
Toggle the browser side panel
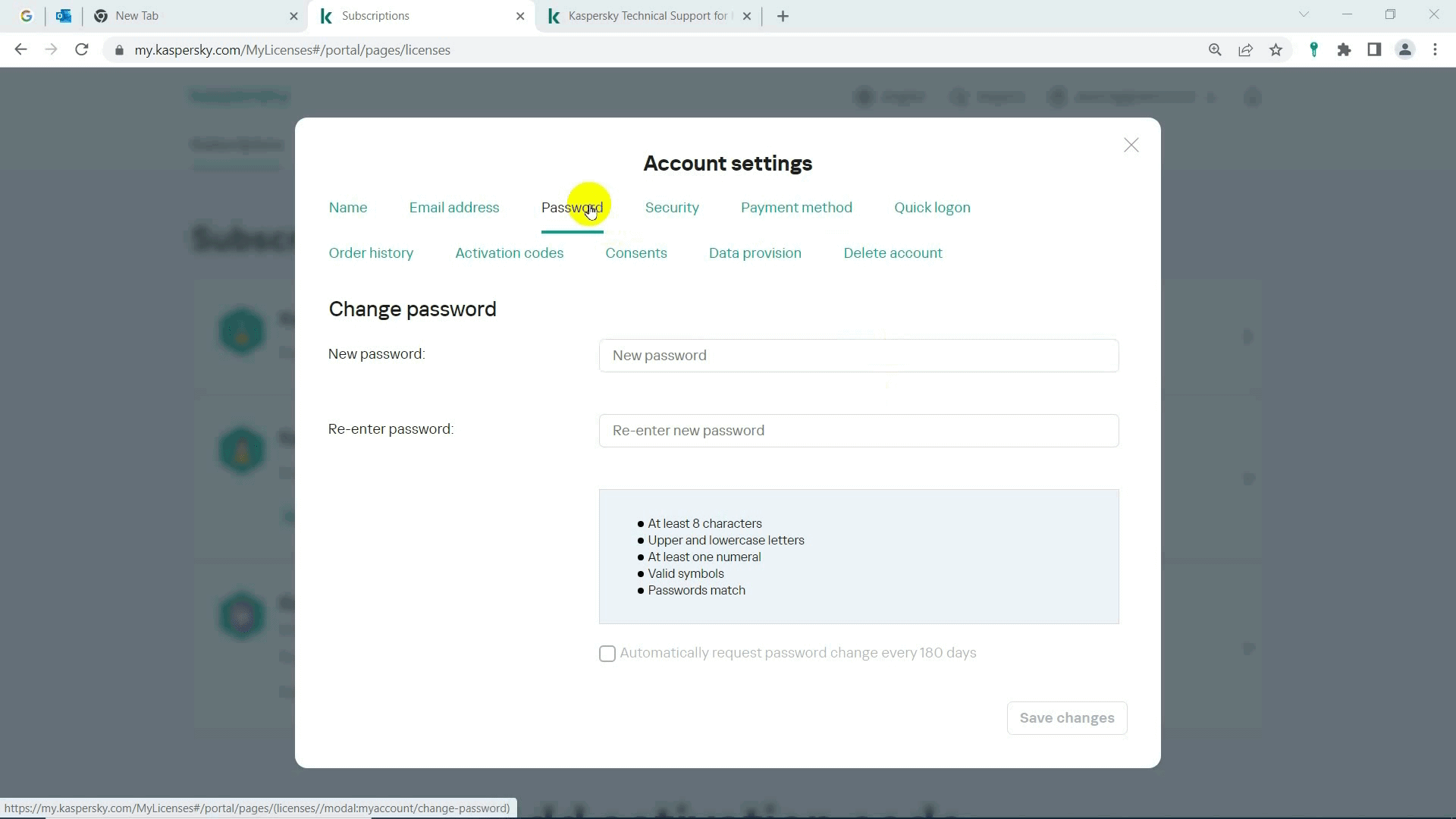(1374, 50)
